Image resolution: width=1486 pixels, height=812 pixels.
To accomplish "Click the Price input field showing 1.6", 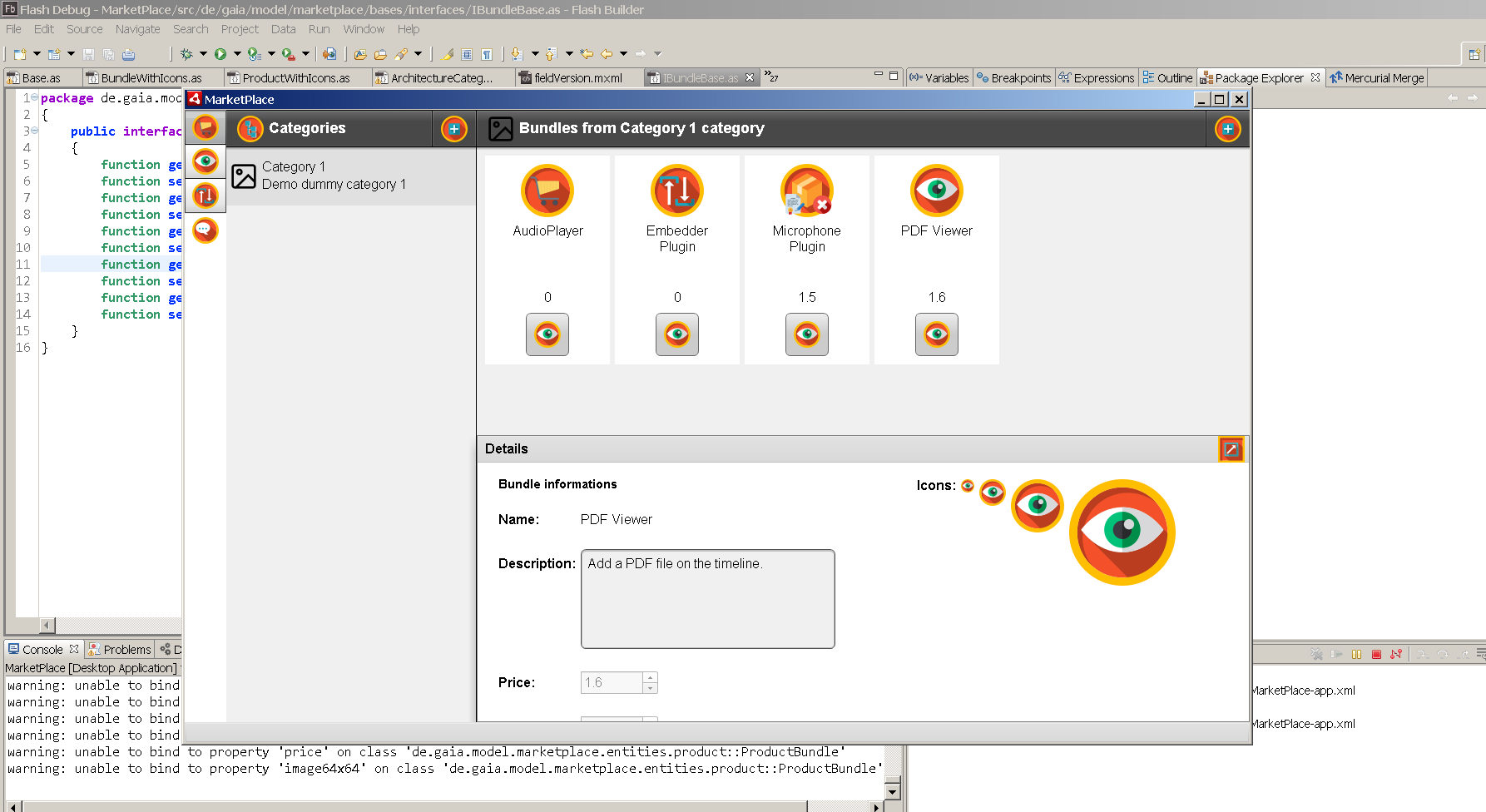I will [x=612, y=683].
